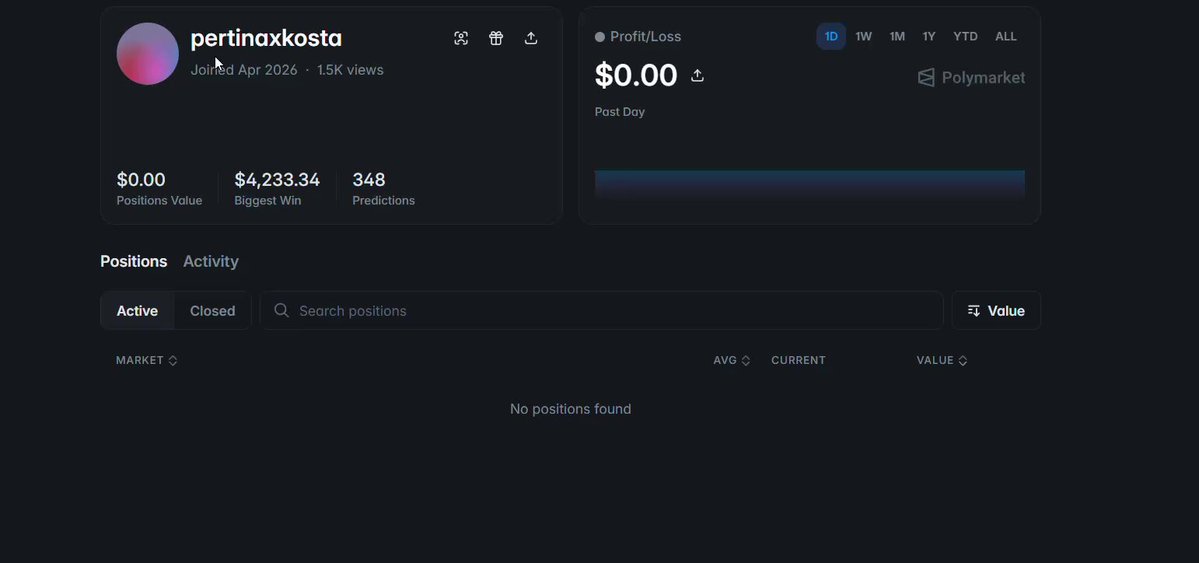Switch to the Positions tab

coord(134,262)
